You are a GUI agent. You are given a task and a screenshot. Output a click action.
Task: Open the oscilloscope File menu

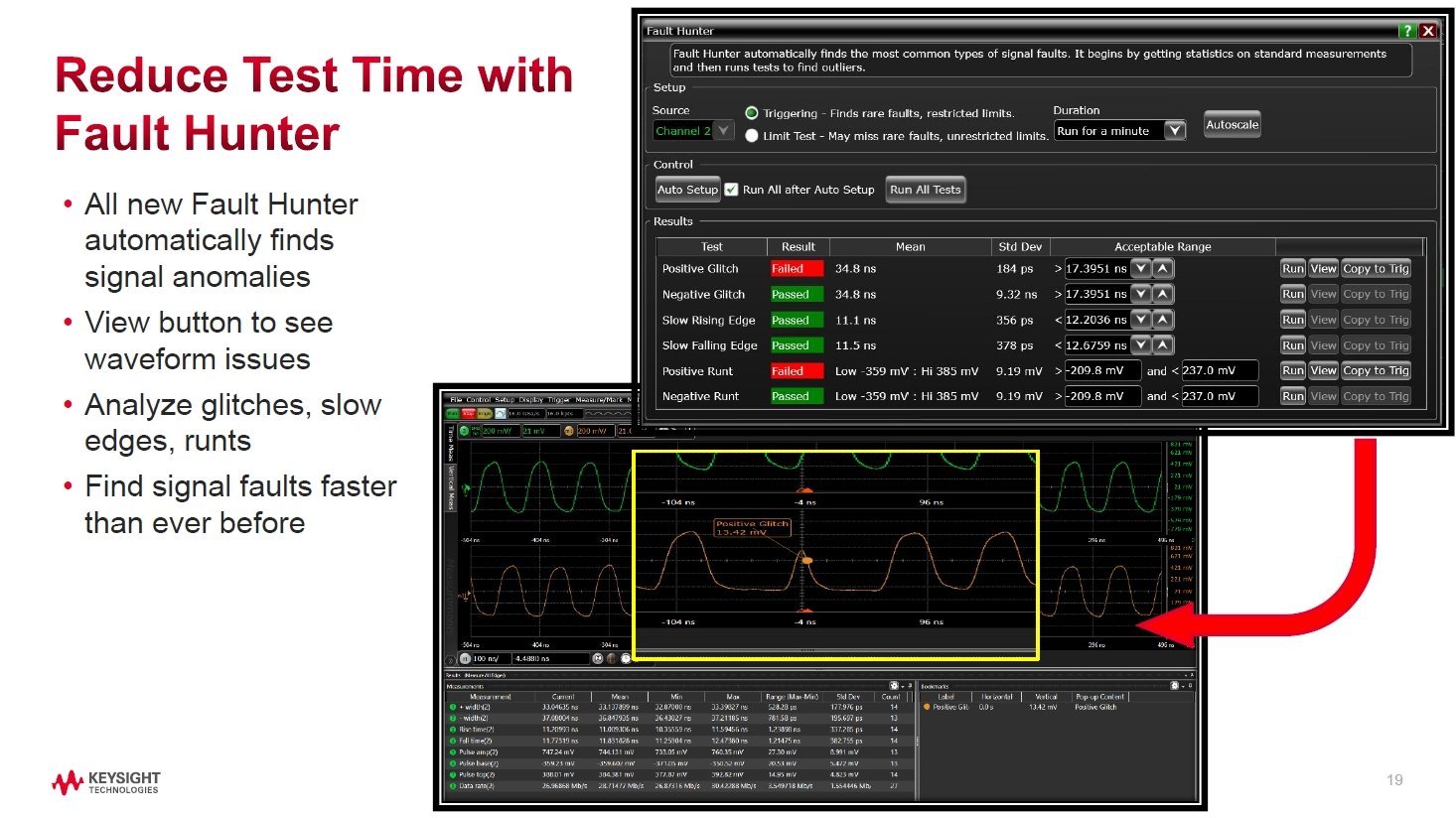click(456, 400)
